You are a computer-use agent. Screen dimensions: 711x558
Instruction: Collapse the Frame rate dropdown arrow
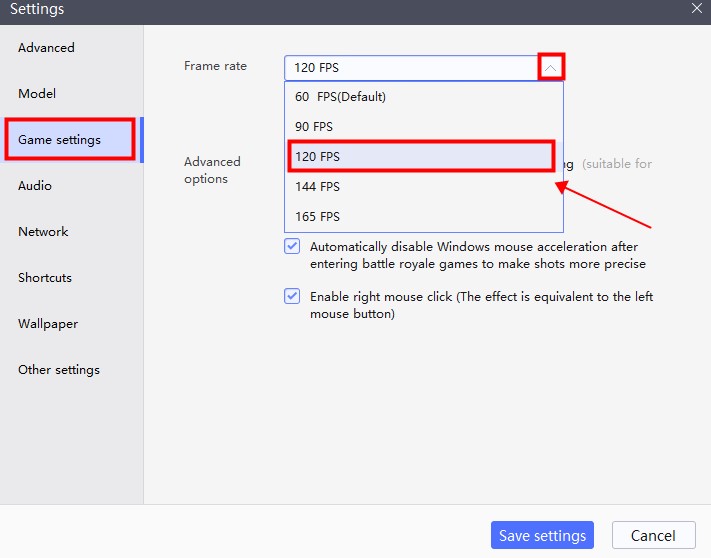[550, 68]
